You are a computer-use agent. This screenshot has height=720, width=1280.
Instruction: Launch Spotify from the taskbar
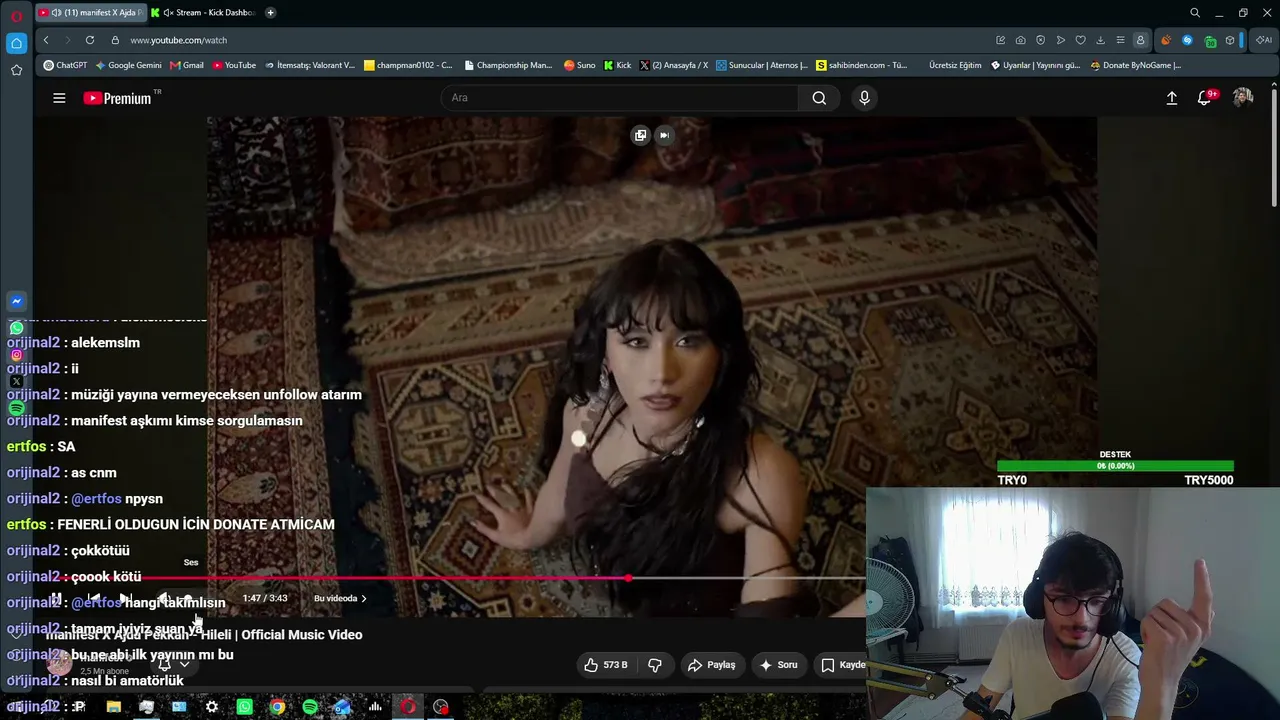point(310,707)
